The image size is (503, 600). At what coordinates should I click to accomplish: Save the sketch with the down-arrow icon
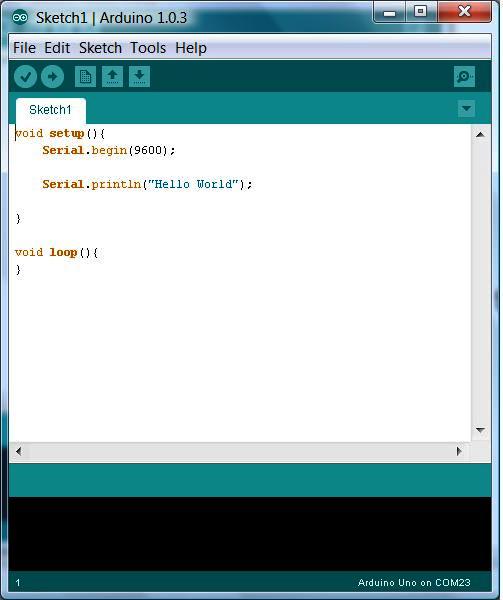coord(139,77)
